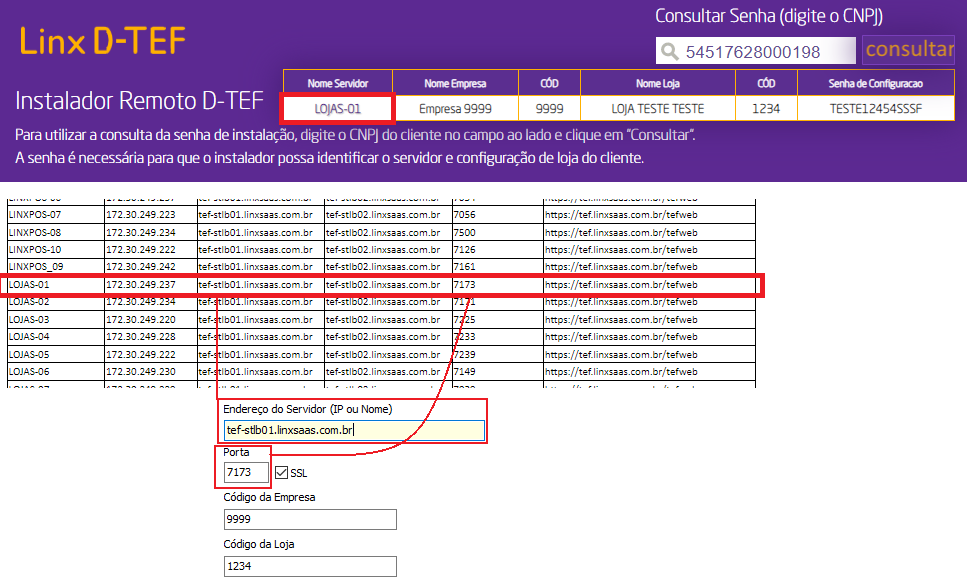The width and height of the screenshot is (967, 584).
Task: Click IP 172.30.249.242 in the LINXPOS_09 row
Action: tap(141, 267)
